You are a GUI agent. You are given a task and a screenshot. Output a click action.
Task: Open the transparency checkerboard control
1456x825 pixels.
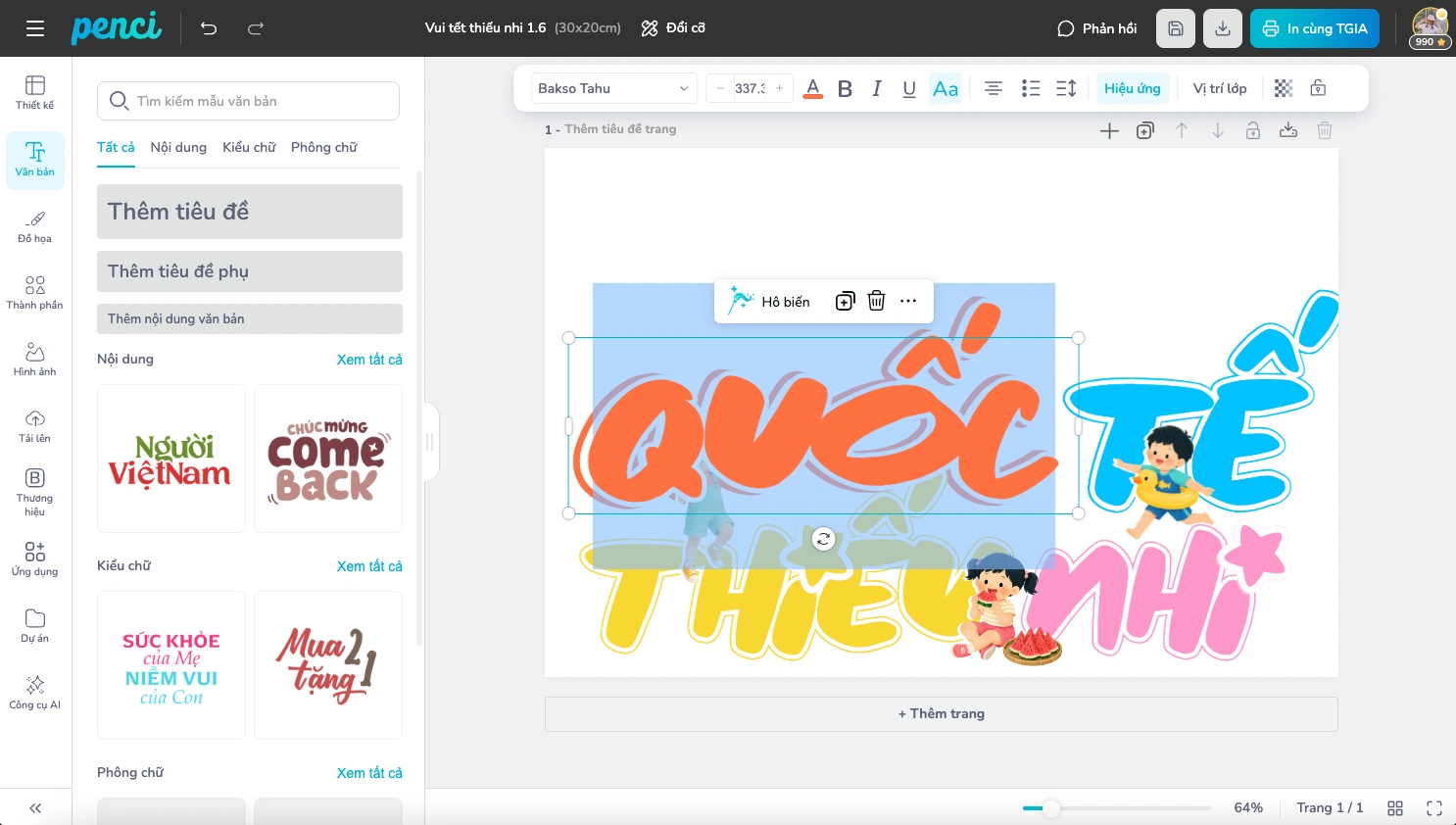coord(1284,88)
